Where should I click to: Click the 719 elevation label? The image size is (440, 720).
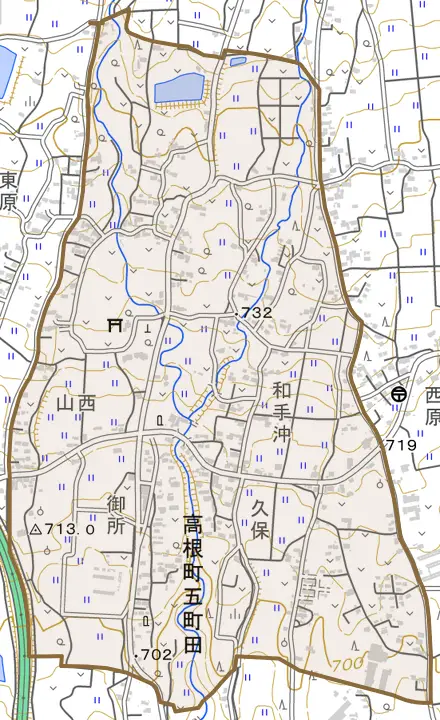point(401,444)
